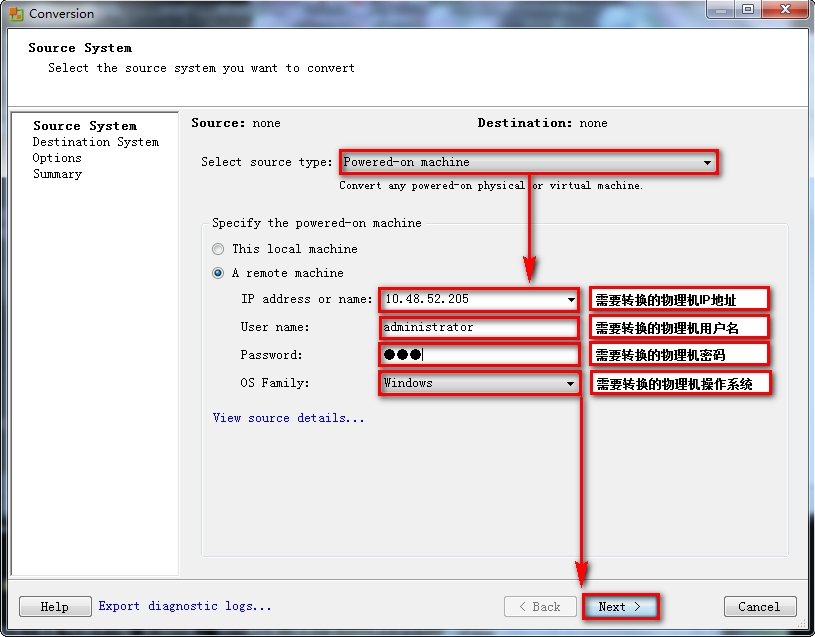Click the Next button
The image size is (815, 637).
620,606
